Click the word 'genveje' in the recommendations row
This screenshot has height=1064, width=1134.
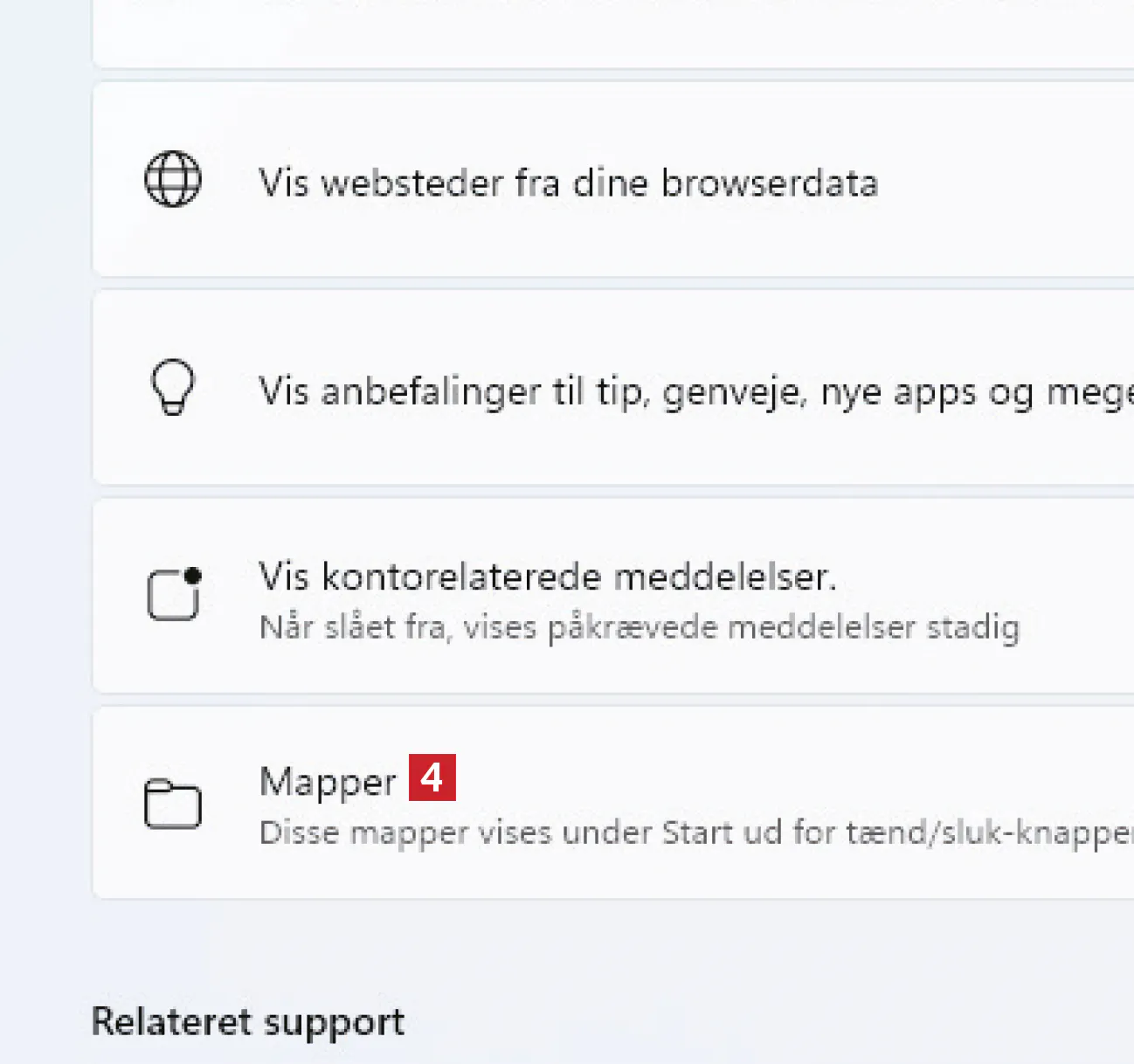[x=732, y=392]
